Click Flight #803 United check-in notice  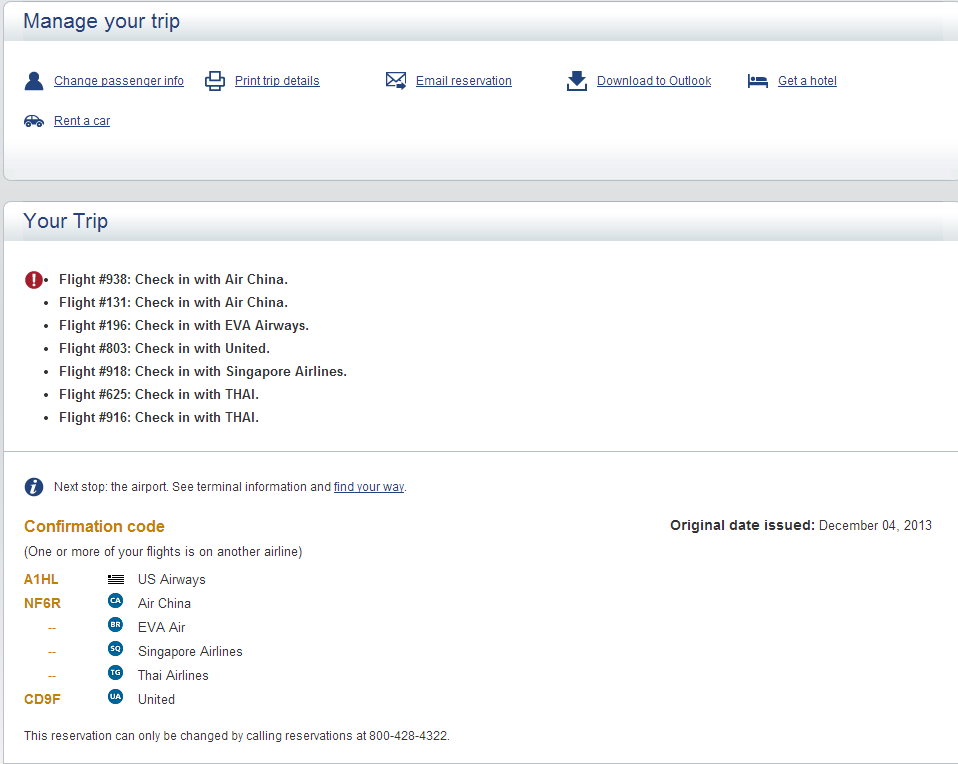164,348
